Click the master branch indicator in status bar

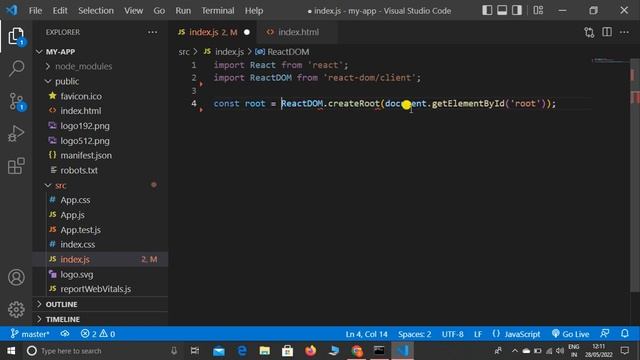pos(30,334)
